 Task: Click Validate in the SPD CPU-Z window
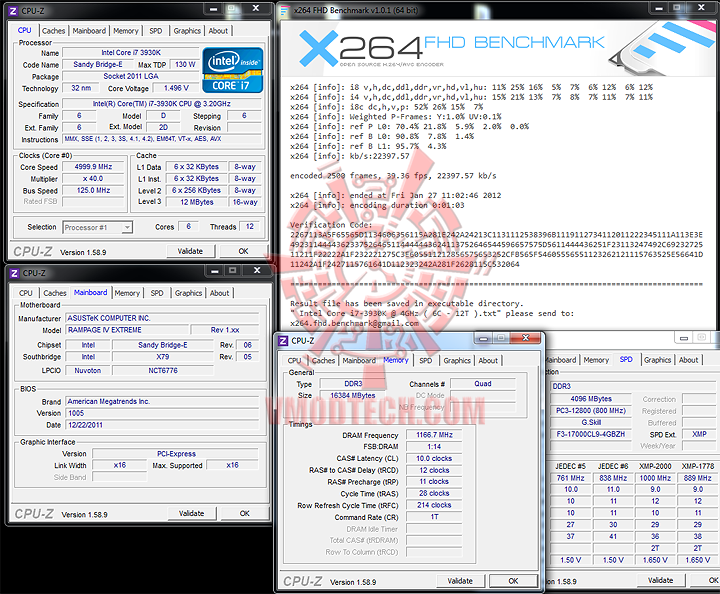pos(660,580)
